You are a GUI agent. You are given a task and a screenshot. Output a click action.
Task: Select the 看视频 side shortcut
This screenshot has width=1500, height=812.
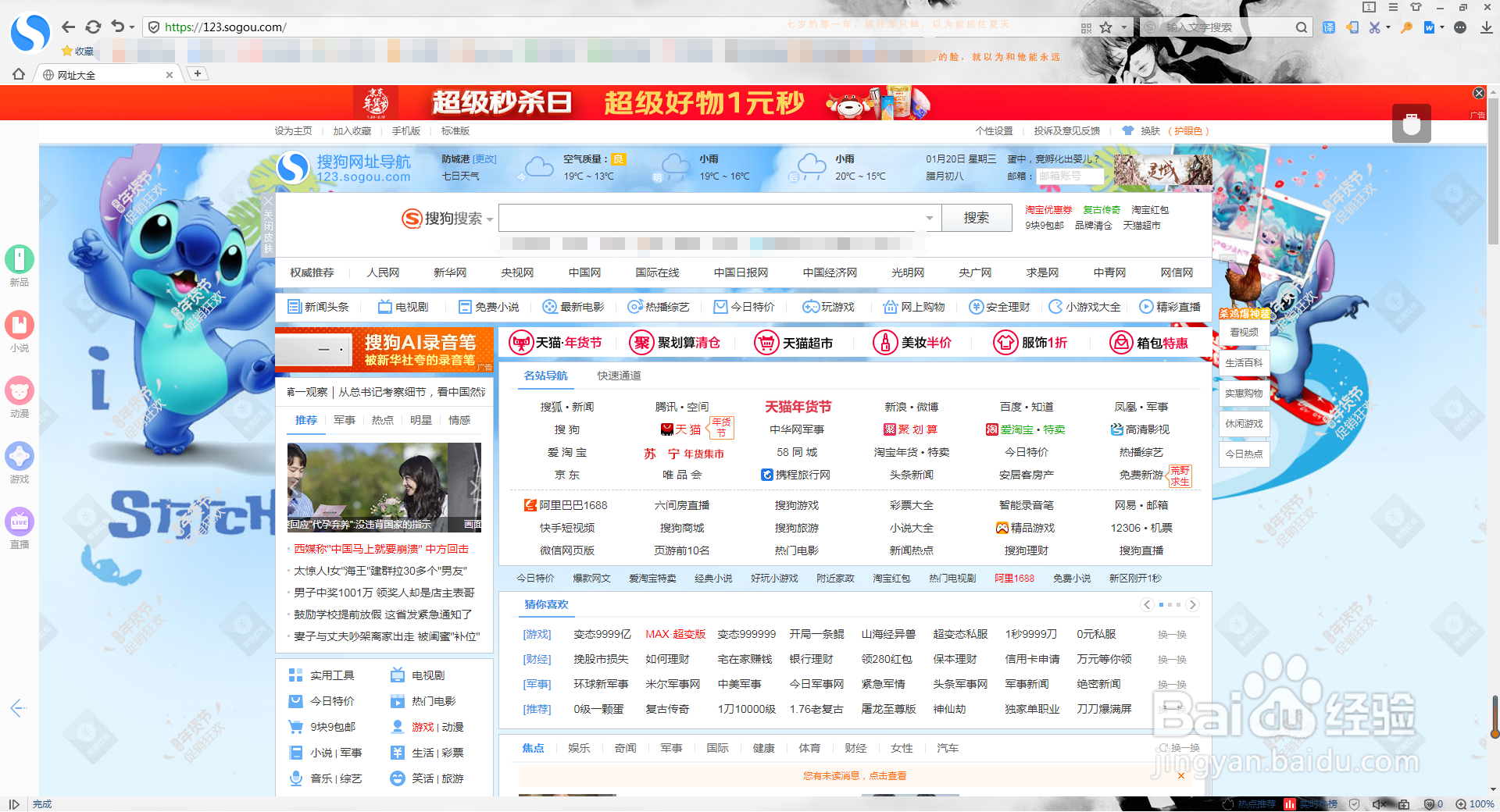click(x=1244, y=333)
